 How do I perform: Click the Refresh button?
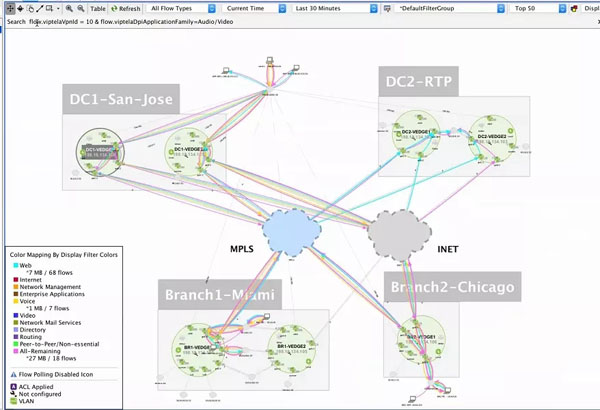pos(126,8)
